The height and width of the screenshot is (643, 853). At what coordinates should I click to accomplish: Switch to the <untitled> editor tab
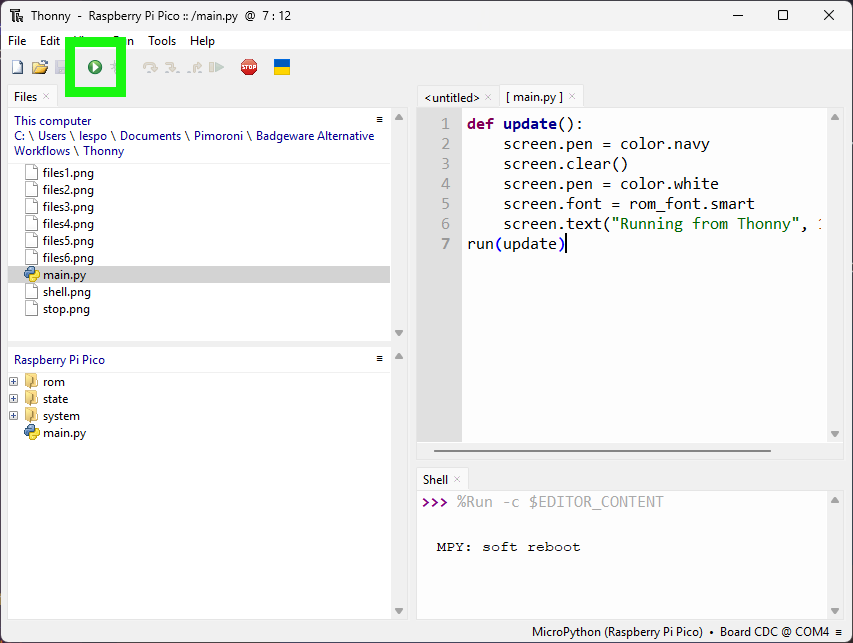[452, 97]
